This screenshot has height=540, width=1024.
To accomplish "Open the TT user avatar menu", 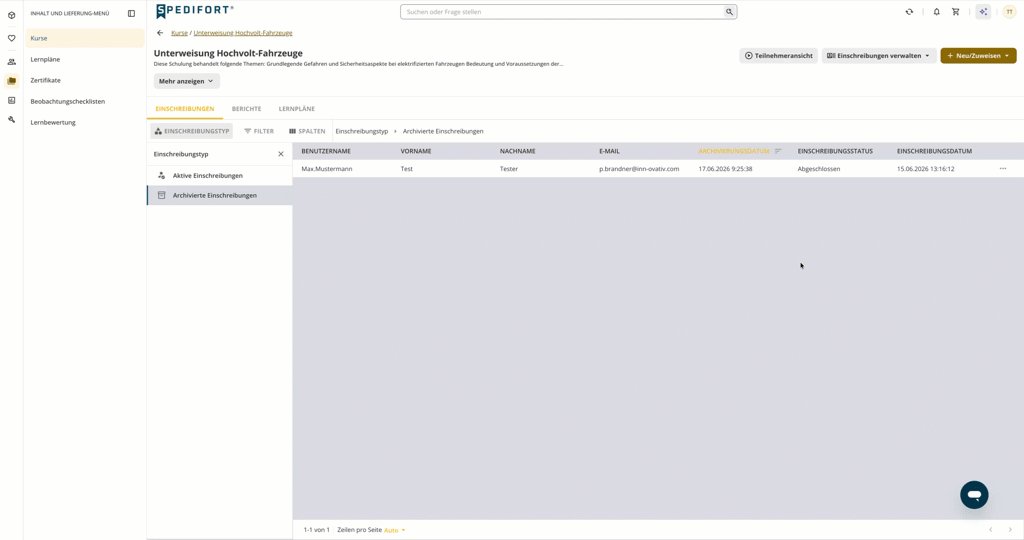I will coord(1009,12).
